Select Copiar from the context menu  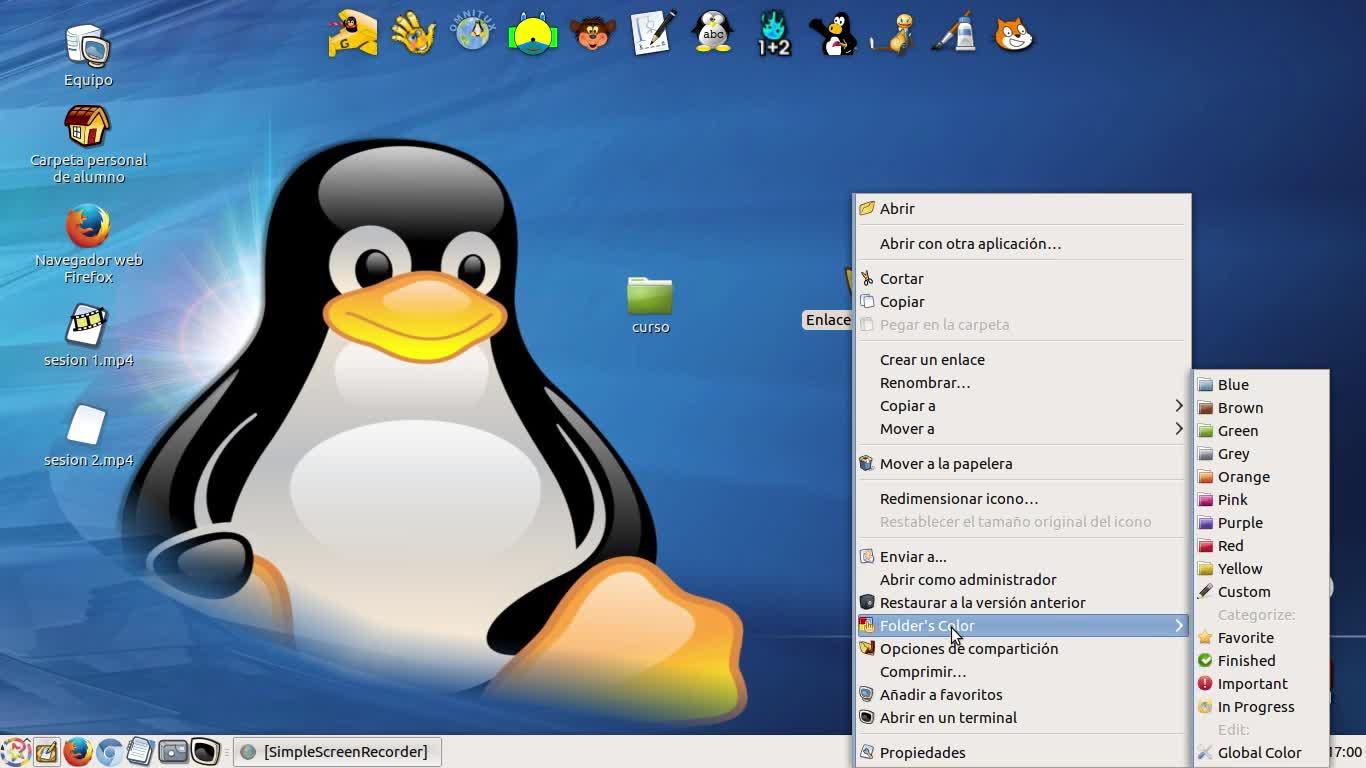pyautogui.click(x=1022, y=302)
